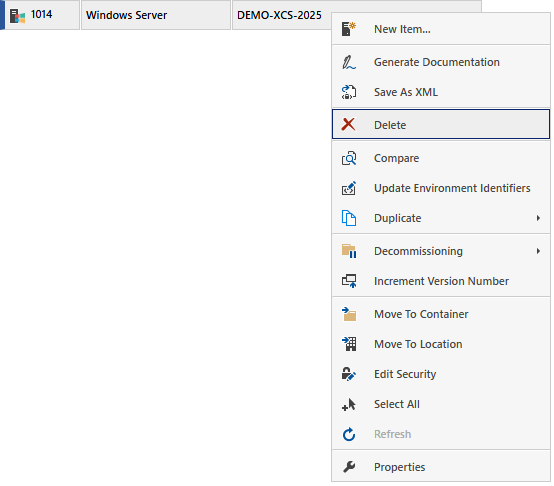Click the Windows Server type cell
Screen dimensions: 554x486
pos(156,15)
